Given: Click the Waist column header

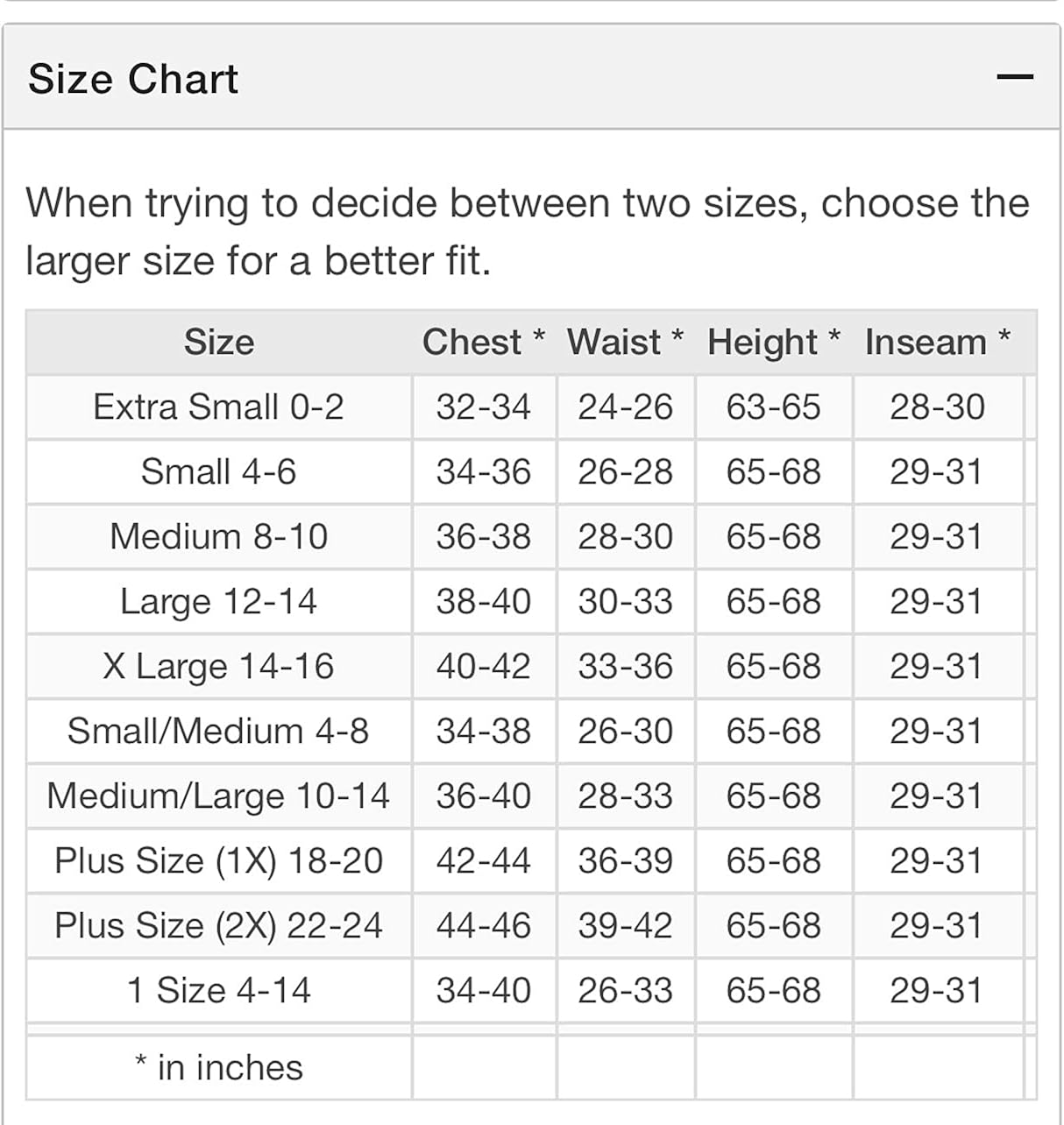Looking at the screenshot, I should [625, 343].
